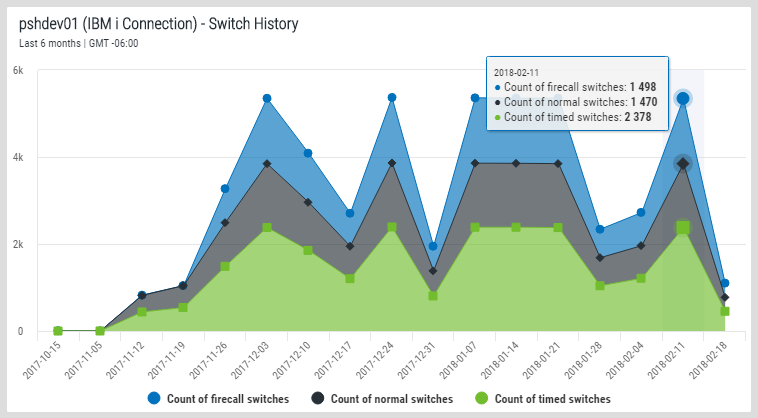Hide the Count of normal switches series via its legend label
758x418 pixels.
(x=391, y=398)
